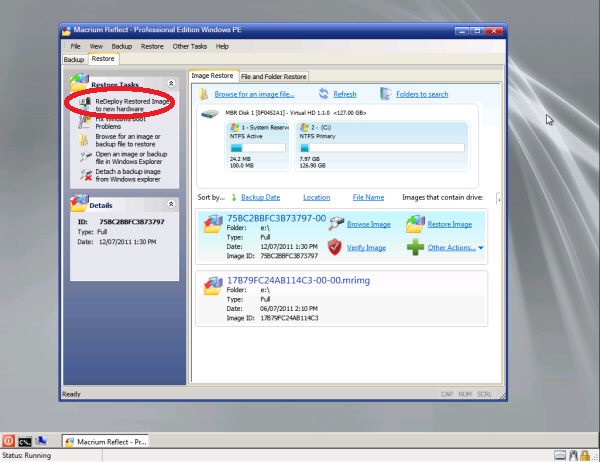Click the Browse for an image file folder icon
The width and height of the screenshot is (600, 462).
pos(204,94)
